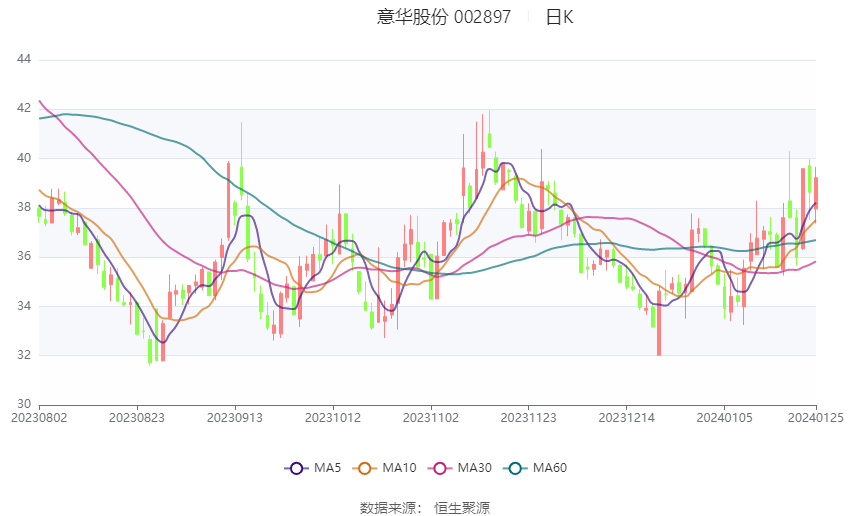Click the 32 price axis label

tap(24, 355)
